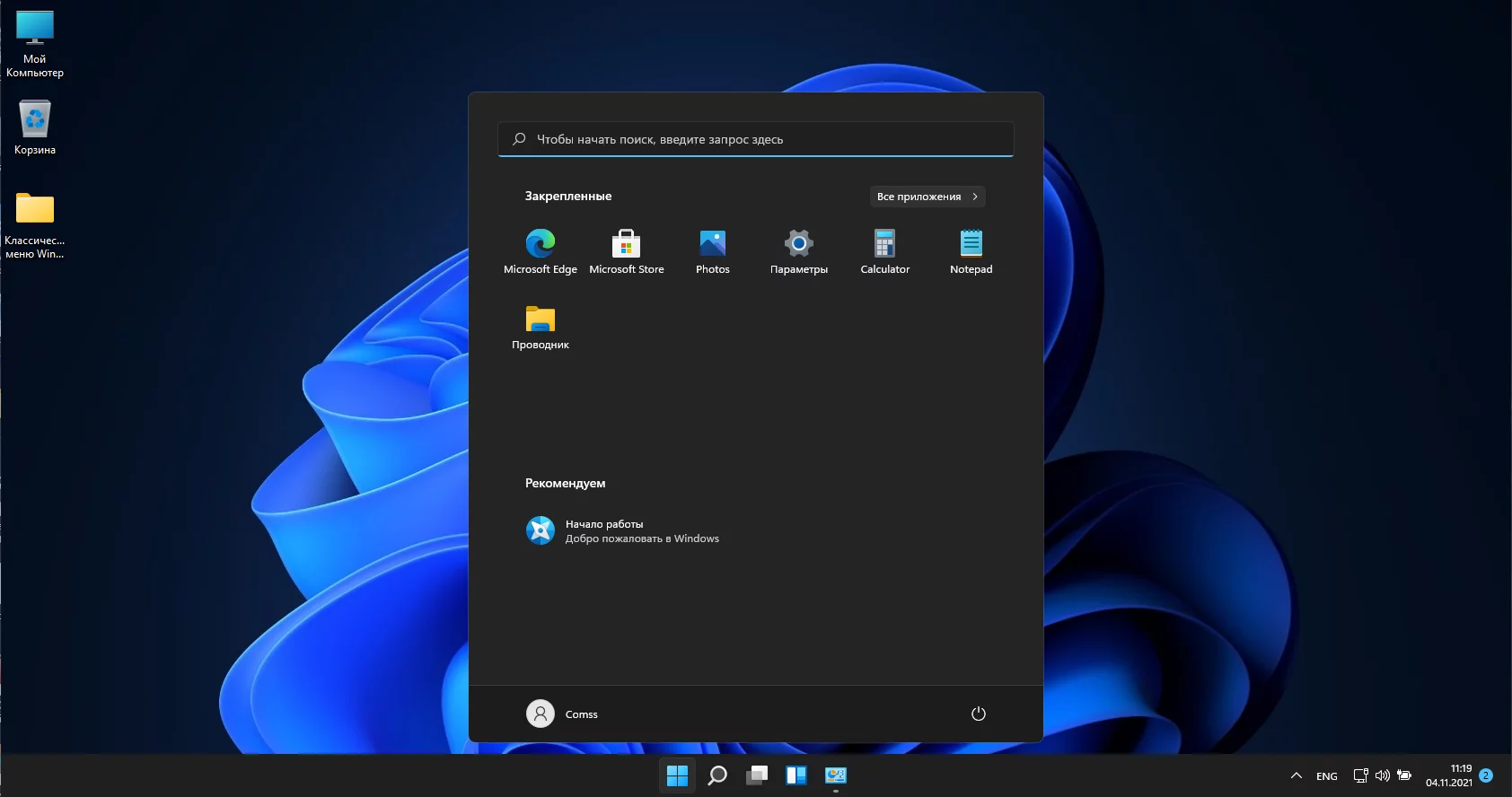Open Проводник file explorer in Start menu
This screenshot has height=797, width=1512.
[541, 327]
